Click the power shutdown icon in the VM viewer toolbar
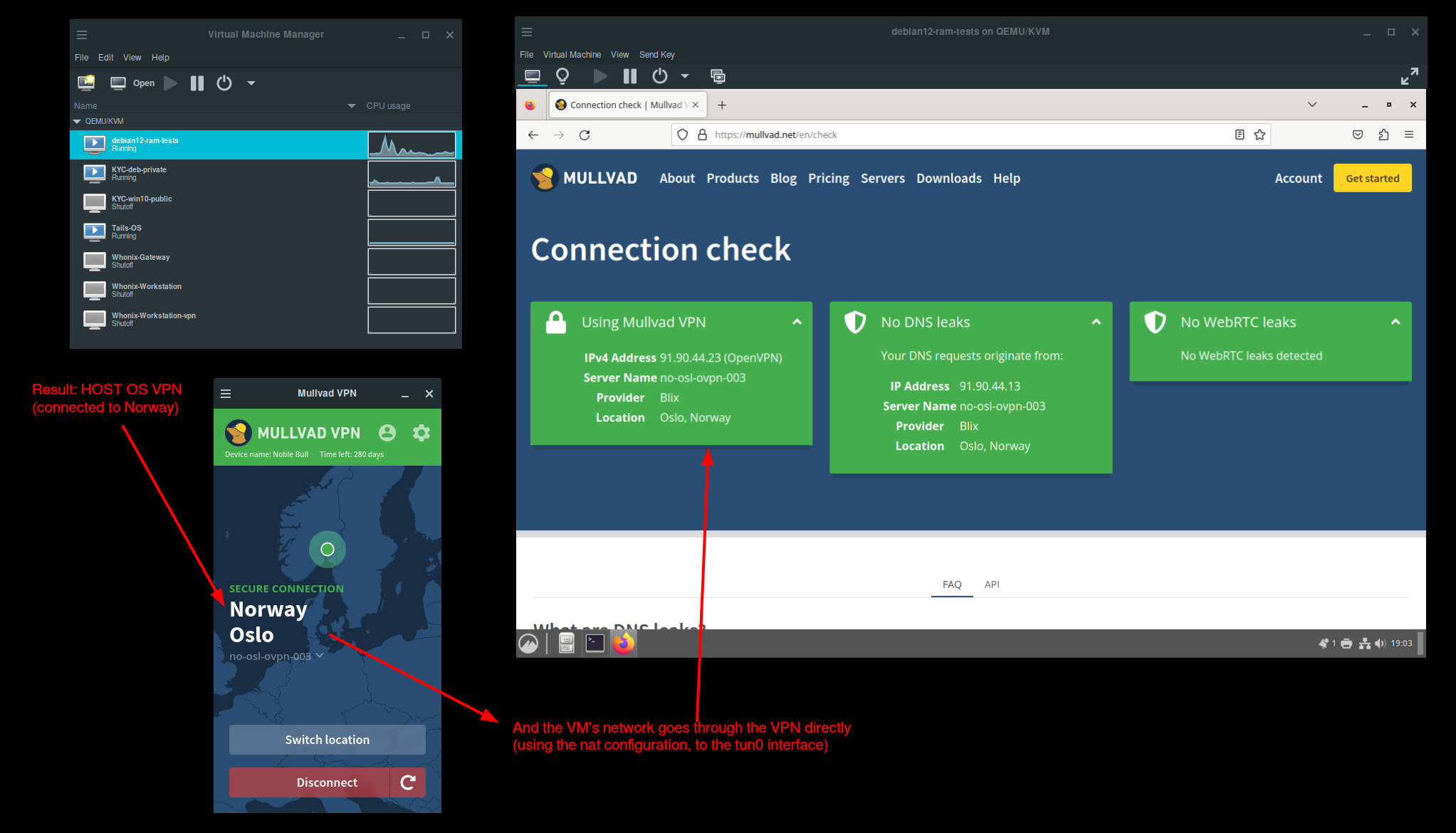The width and height of the screenshot is (1456, 833). [x=660, y=76]
